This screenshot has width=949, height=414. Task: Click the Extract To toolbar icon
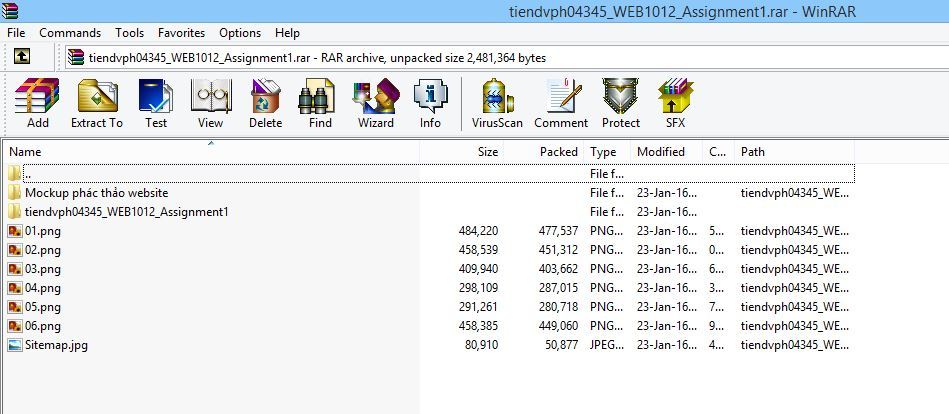97,96
